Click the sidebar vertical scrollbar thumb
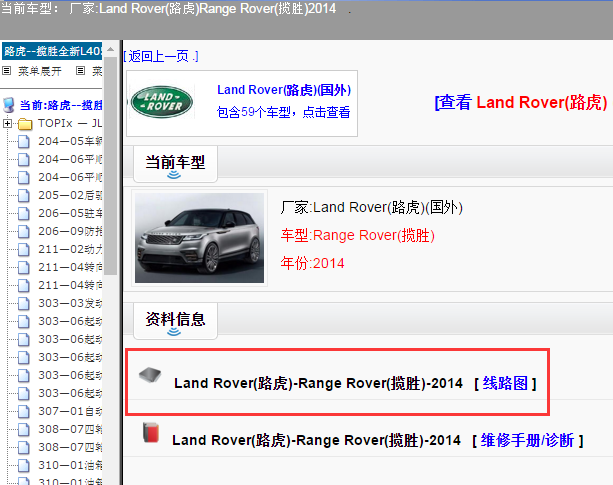The height and width of the screenshot is (485, 613). [110, 166]
